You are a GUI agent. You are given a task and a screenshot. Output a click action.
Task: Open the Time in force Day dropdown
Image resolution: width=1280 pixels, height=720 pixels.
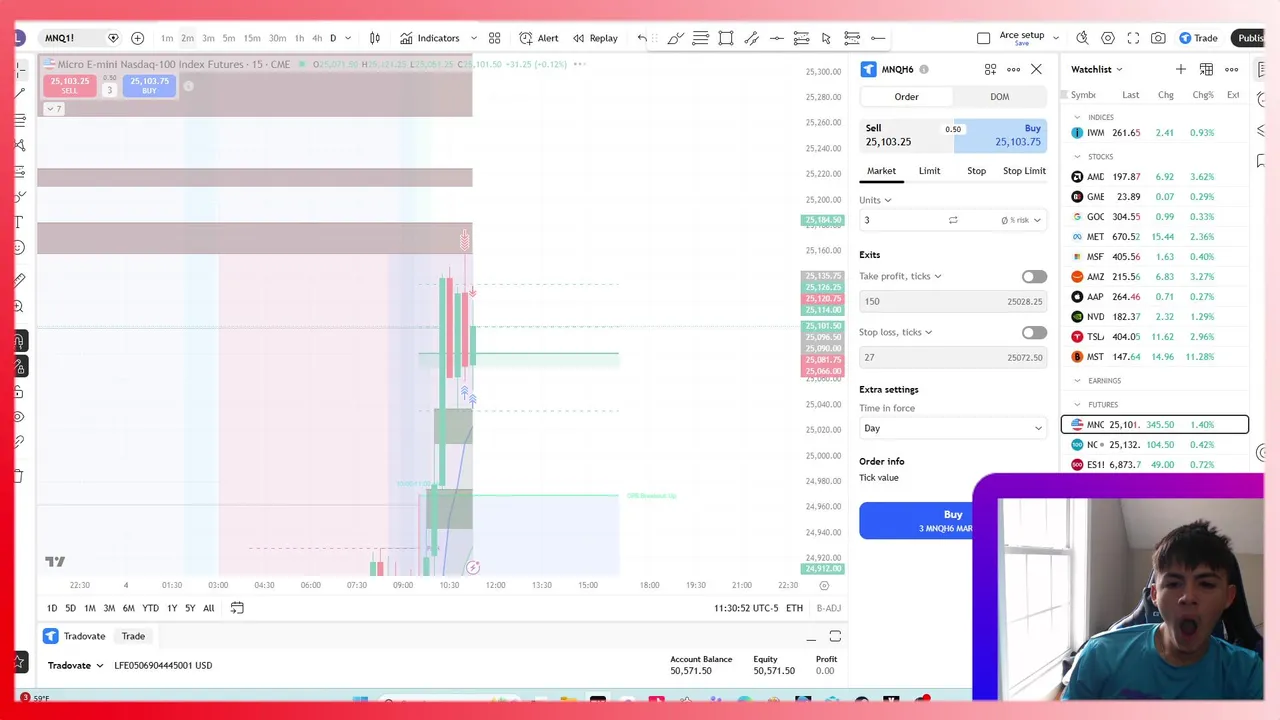[x=953, y=428]
